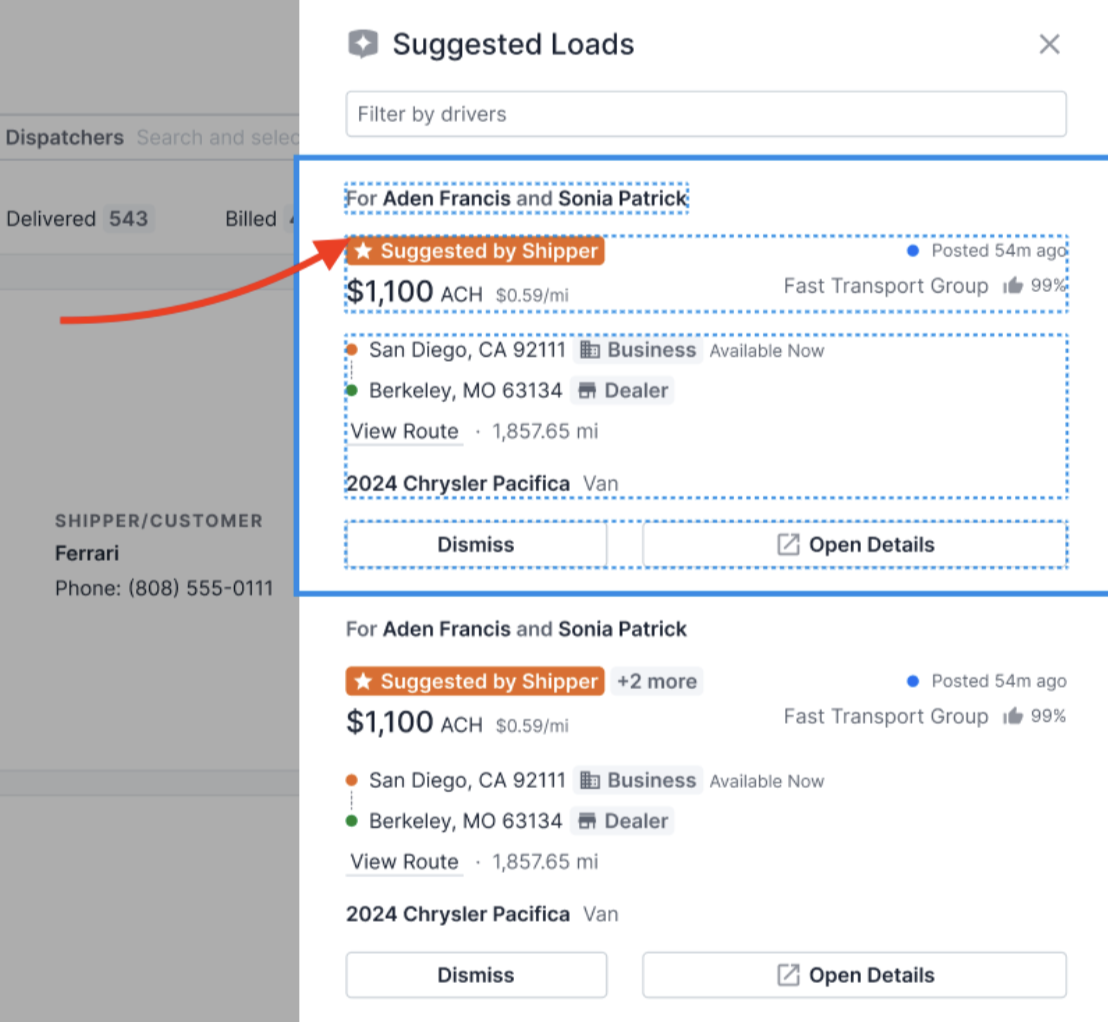Focus the Filter by drivers field

click(706, 114)
